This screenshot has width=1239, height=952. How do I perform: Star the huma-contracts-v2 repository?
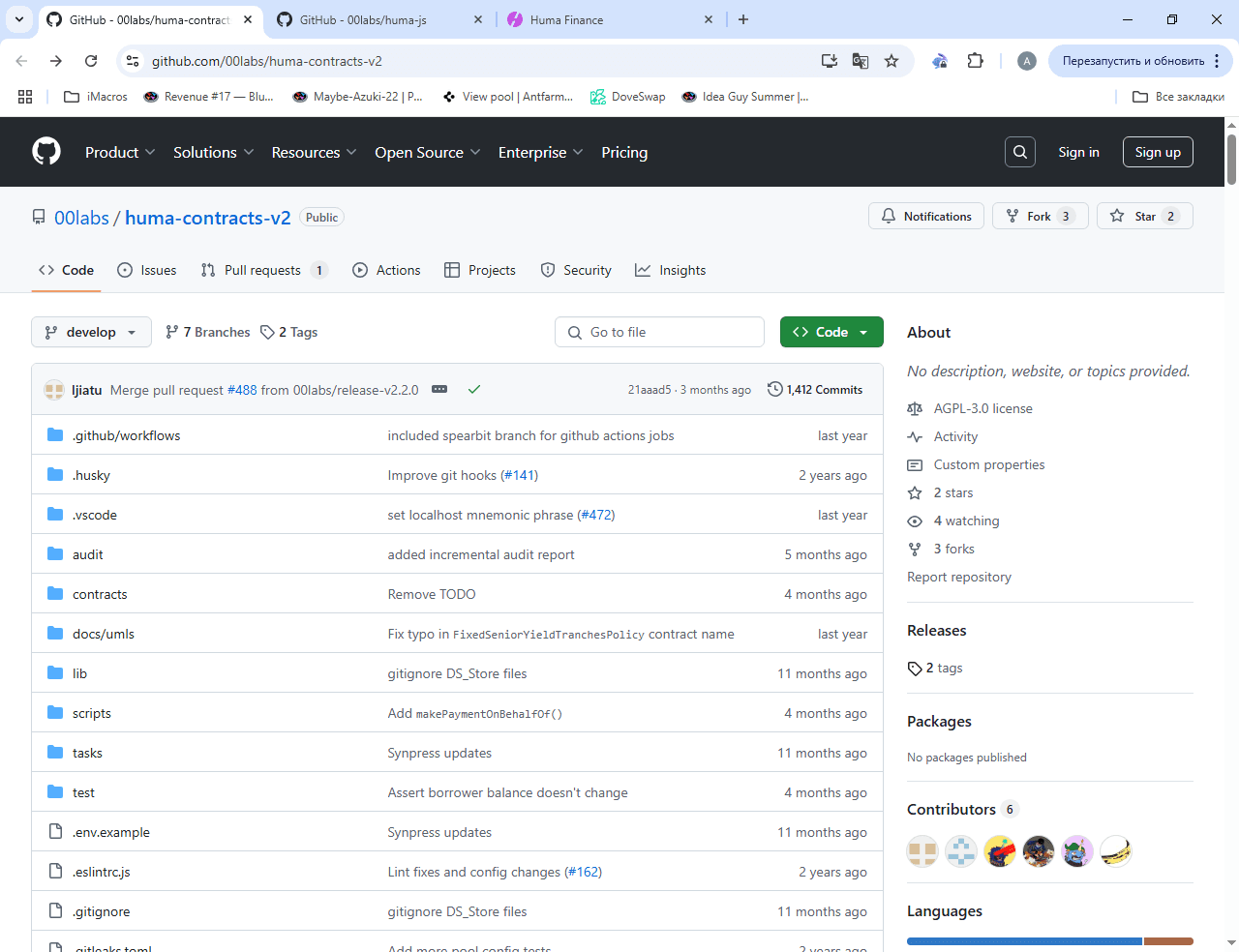click(1145, 216)
